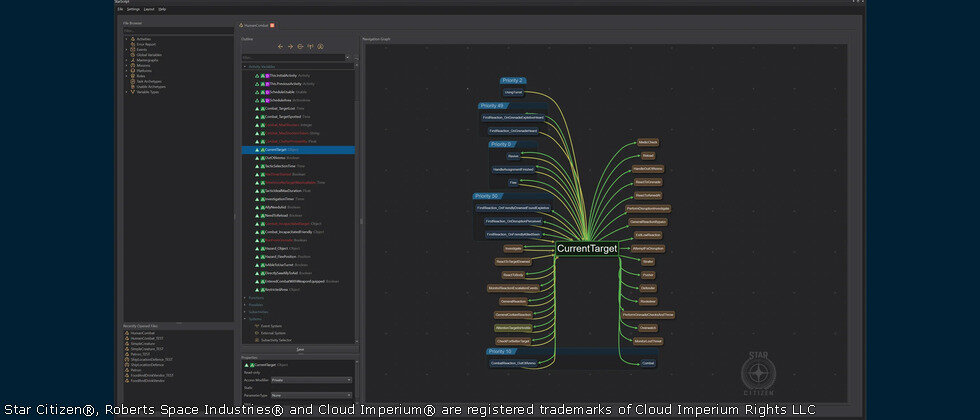Click the Error Report icon in File Browser

pos(132,44)
